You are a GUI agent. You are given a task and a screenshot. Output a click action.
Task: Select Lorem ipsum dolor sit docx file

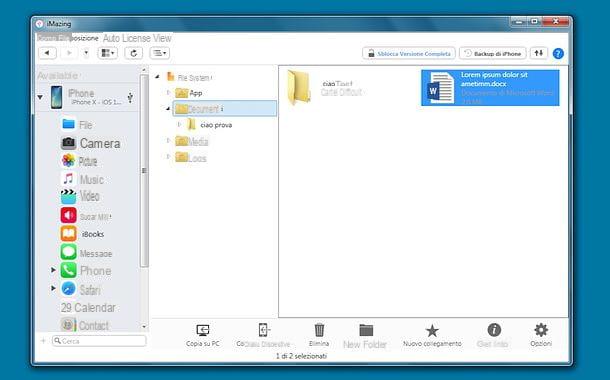click(490, 88)
